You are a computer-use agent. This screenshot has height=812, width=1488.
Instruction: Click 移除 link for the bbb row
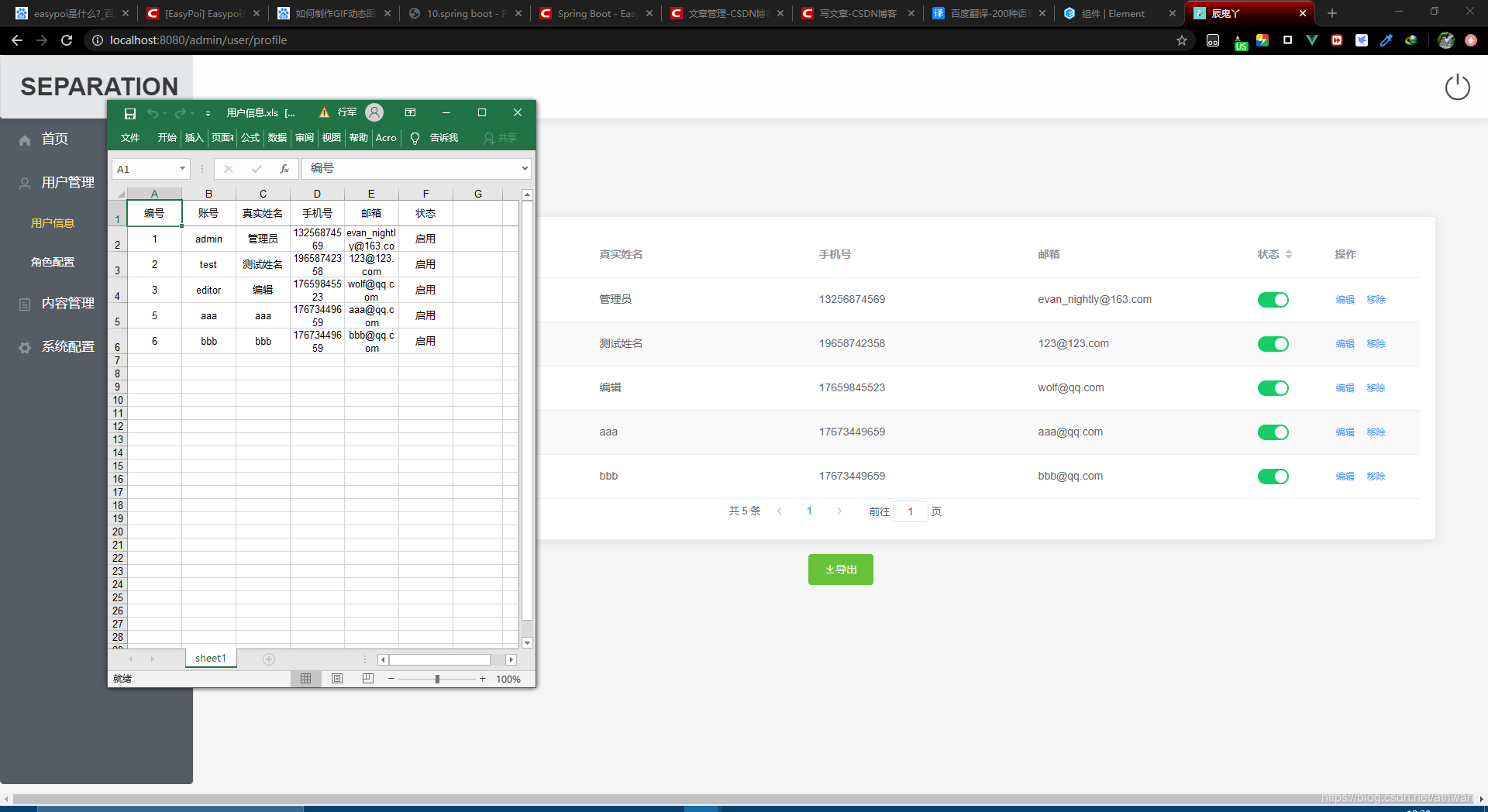coord(1376,477)
